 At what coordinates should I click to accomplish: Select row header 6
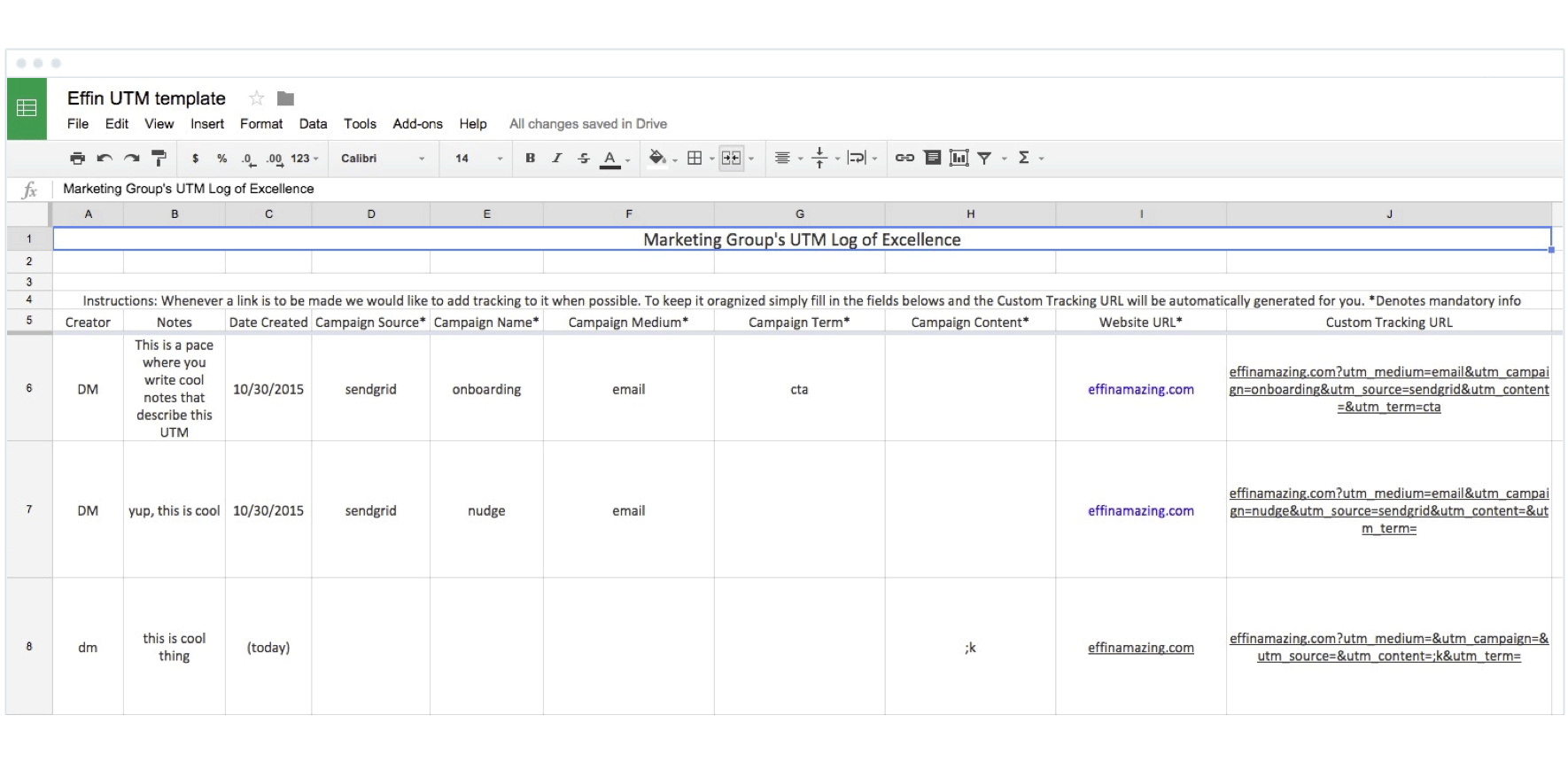[29, 388]
